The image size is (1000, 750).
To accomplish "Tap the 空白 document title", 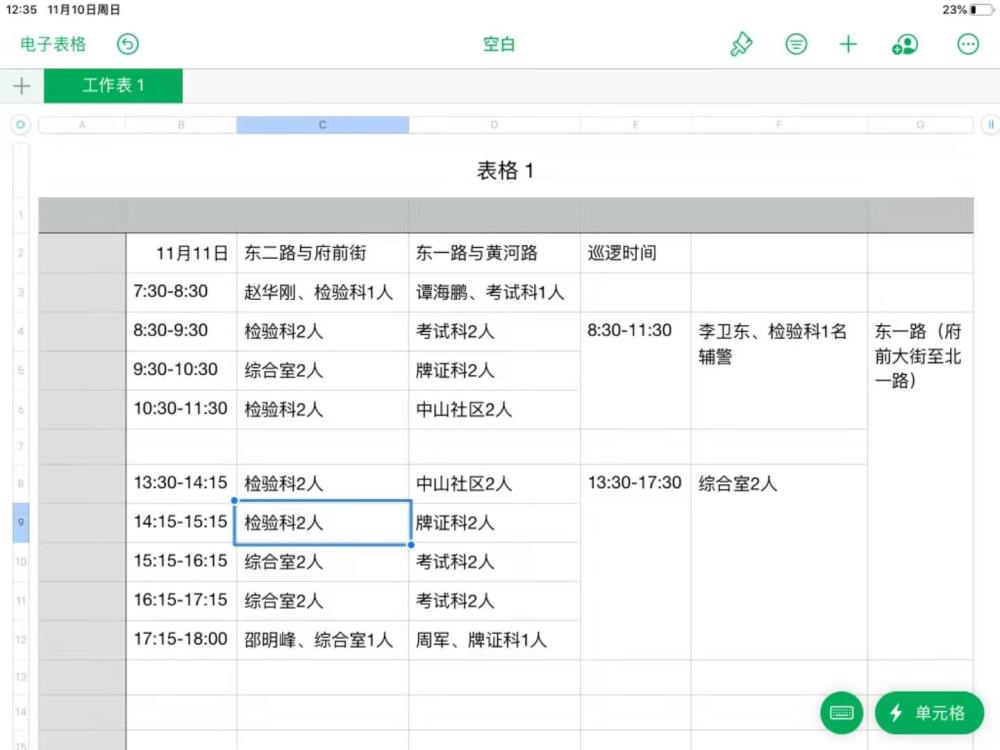I will pos(499,44).
